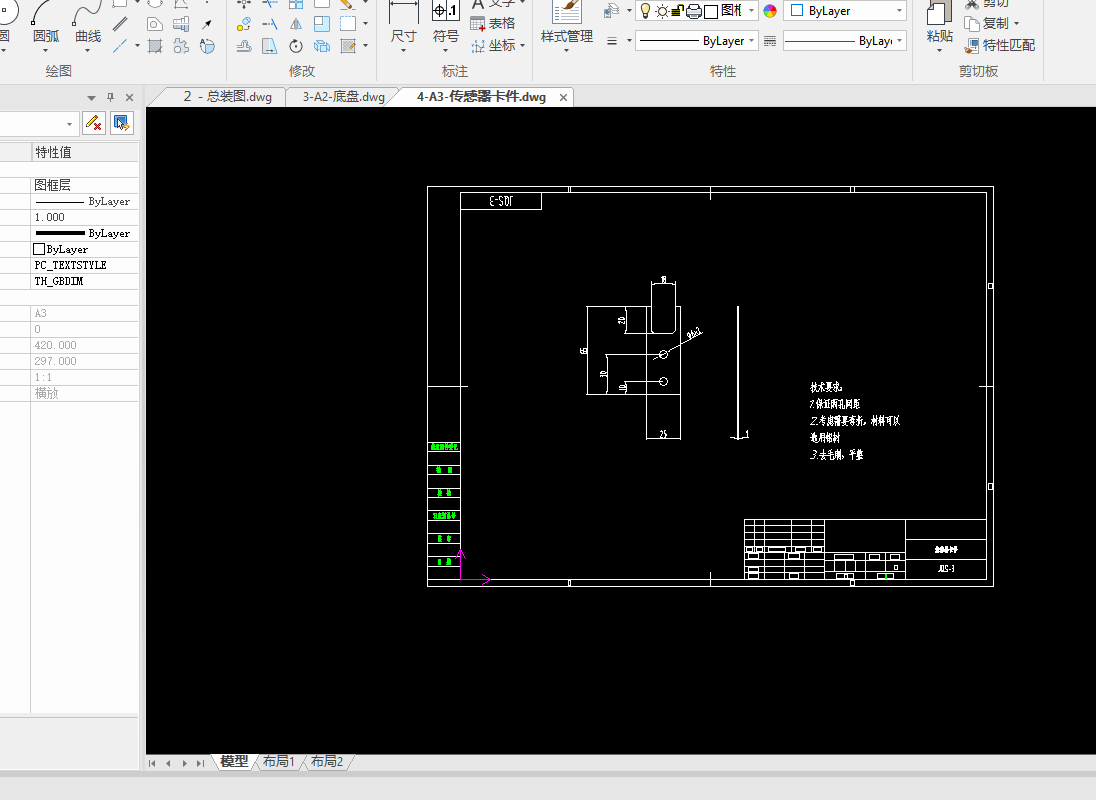Click the 1.000 linetype scale value

(x=85, y=217)
